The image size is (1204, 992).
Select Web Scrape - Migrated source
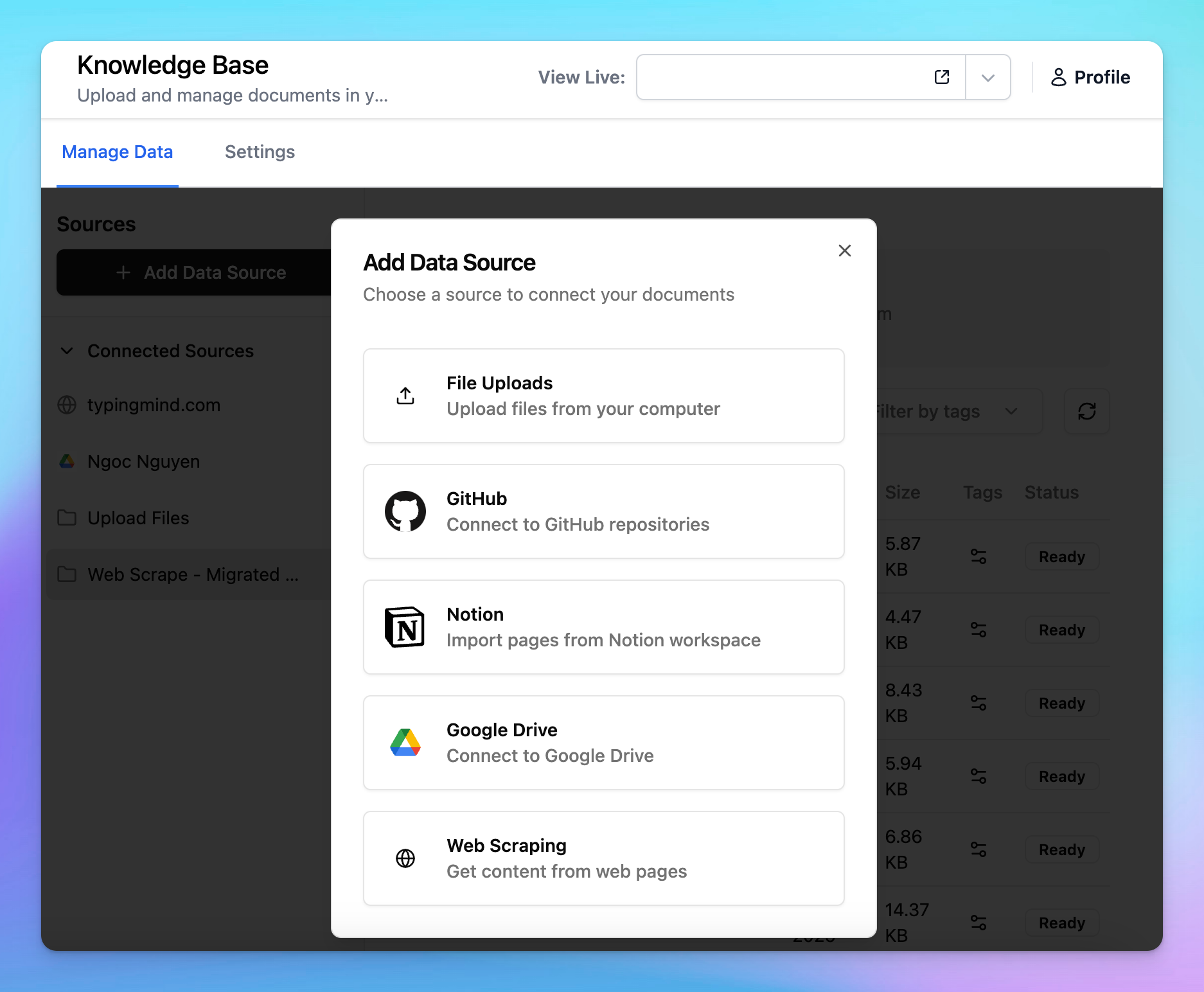pyautogui.click(x=190, y=574)
